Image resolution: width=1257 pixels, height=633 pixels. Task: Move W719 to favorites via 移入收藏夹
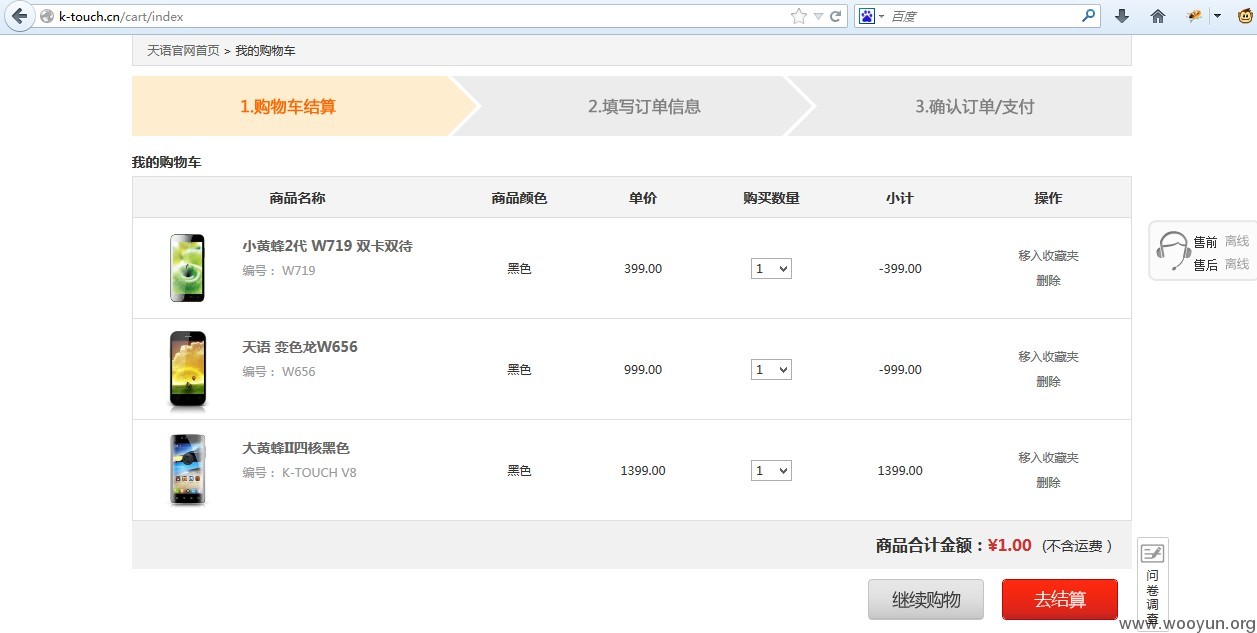(x=1048, y=255)
